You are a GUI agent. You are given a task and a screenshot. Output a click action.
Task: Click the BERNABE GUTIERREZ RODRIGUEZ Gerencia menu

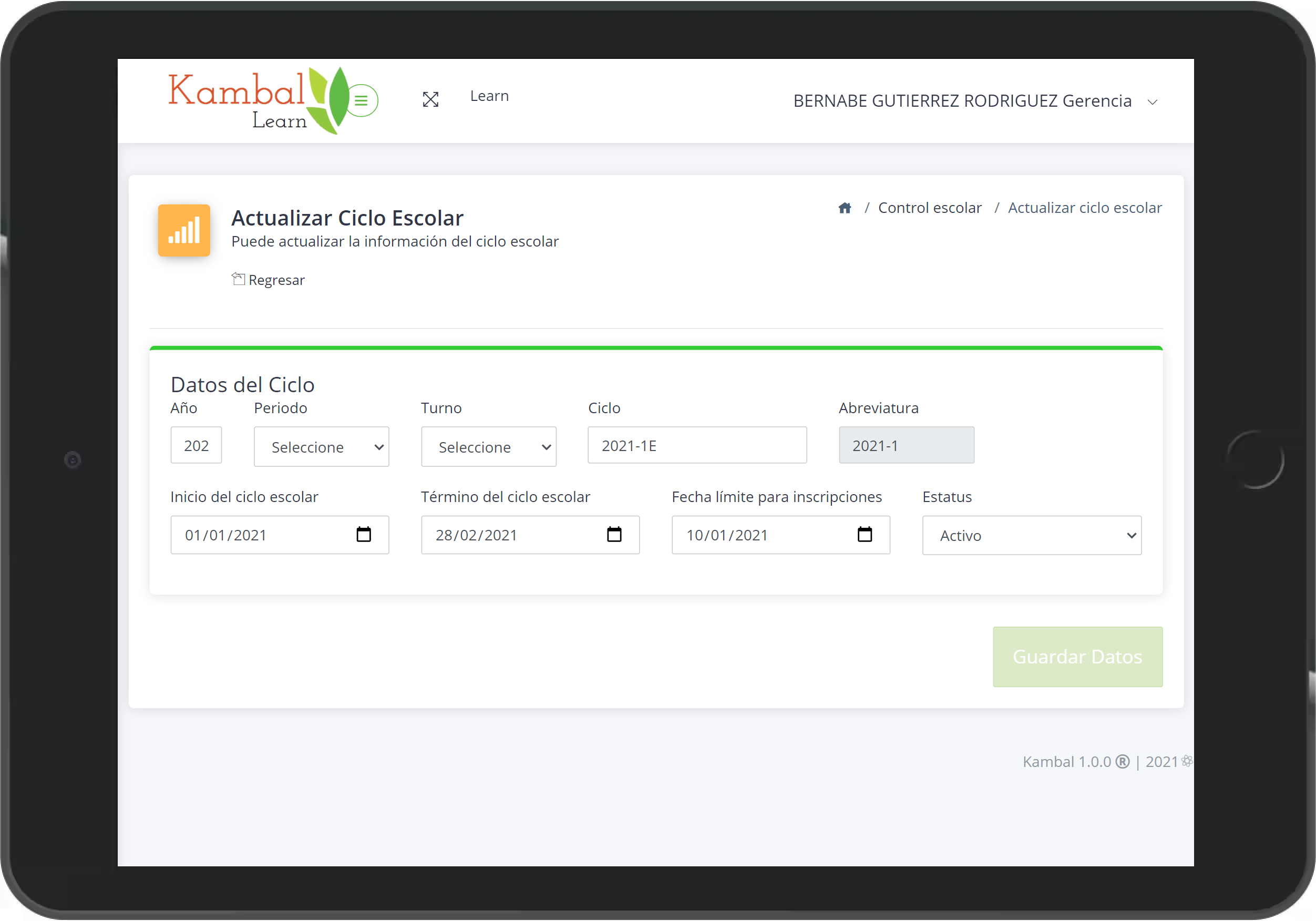(975, 101)
